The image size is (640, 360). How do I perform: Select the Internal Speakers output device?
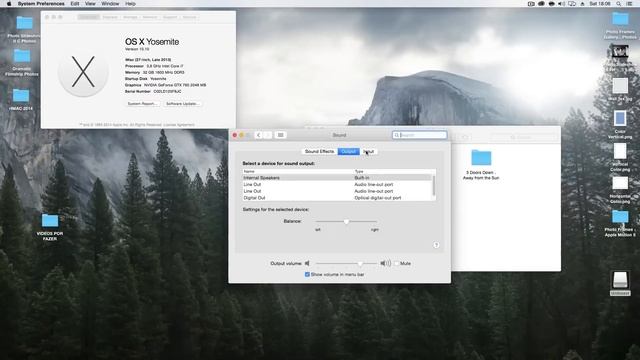click(337, 178)
